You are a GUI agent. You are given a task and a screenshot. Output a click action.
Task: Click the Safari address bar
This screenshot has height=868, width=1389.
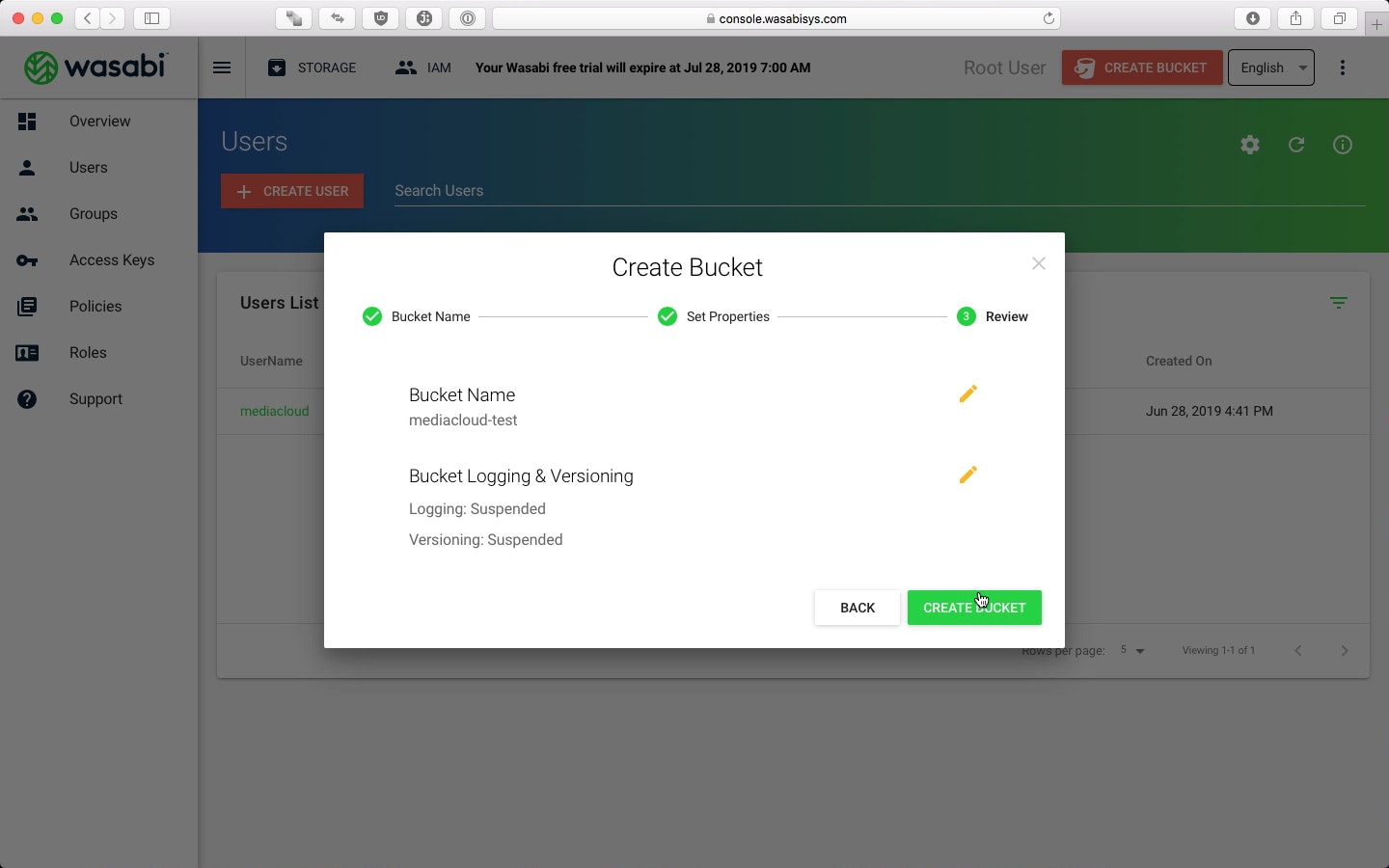[776, 18]
